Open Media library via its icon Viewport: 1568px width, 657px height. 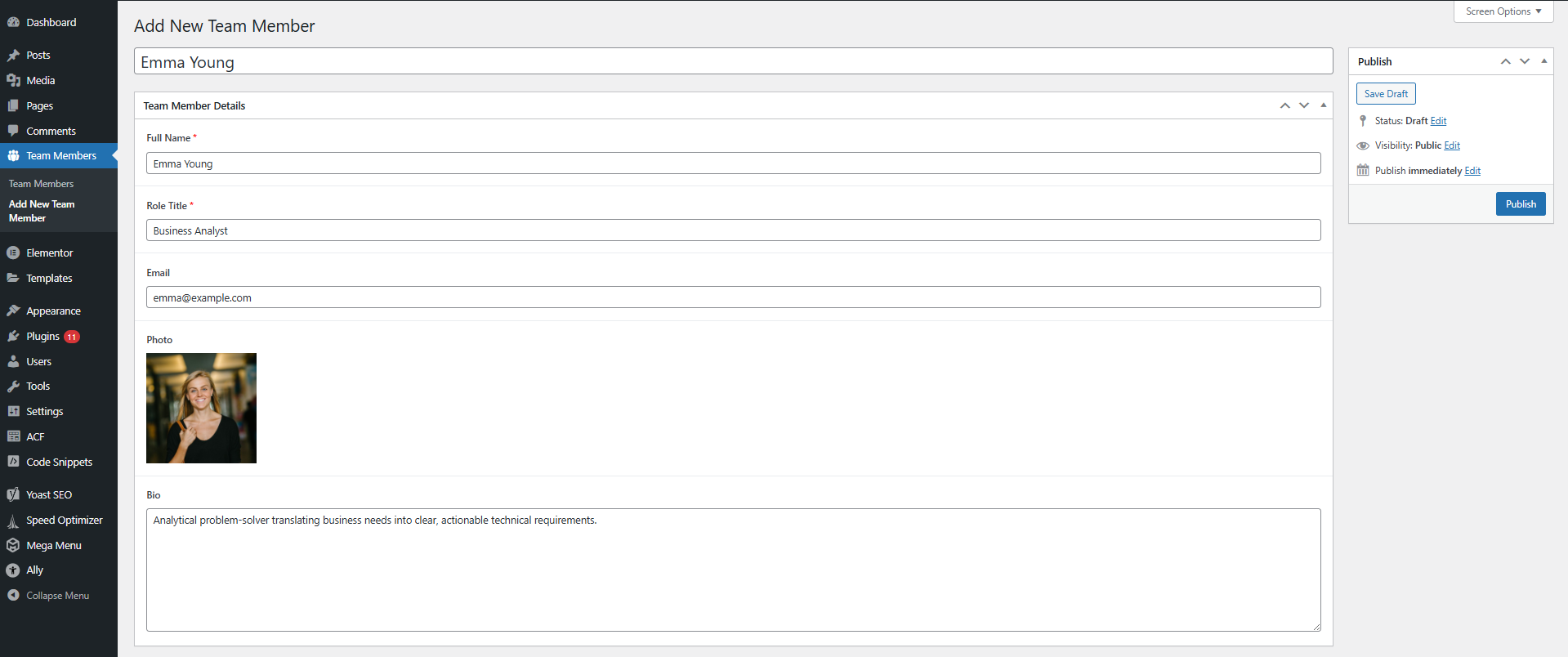[x=13, y=80]
